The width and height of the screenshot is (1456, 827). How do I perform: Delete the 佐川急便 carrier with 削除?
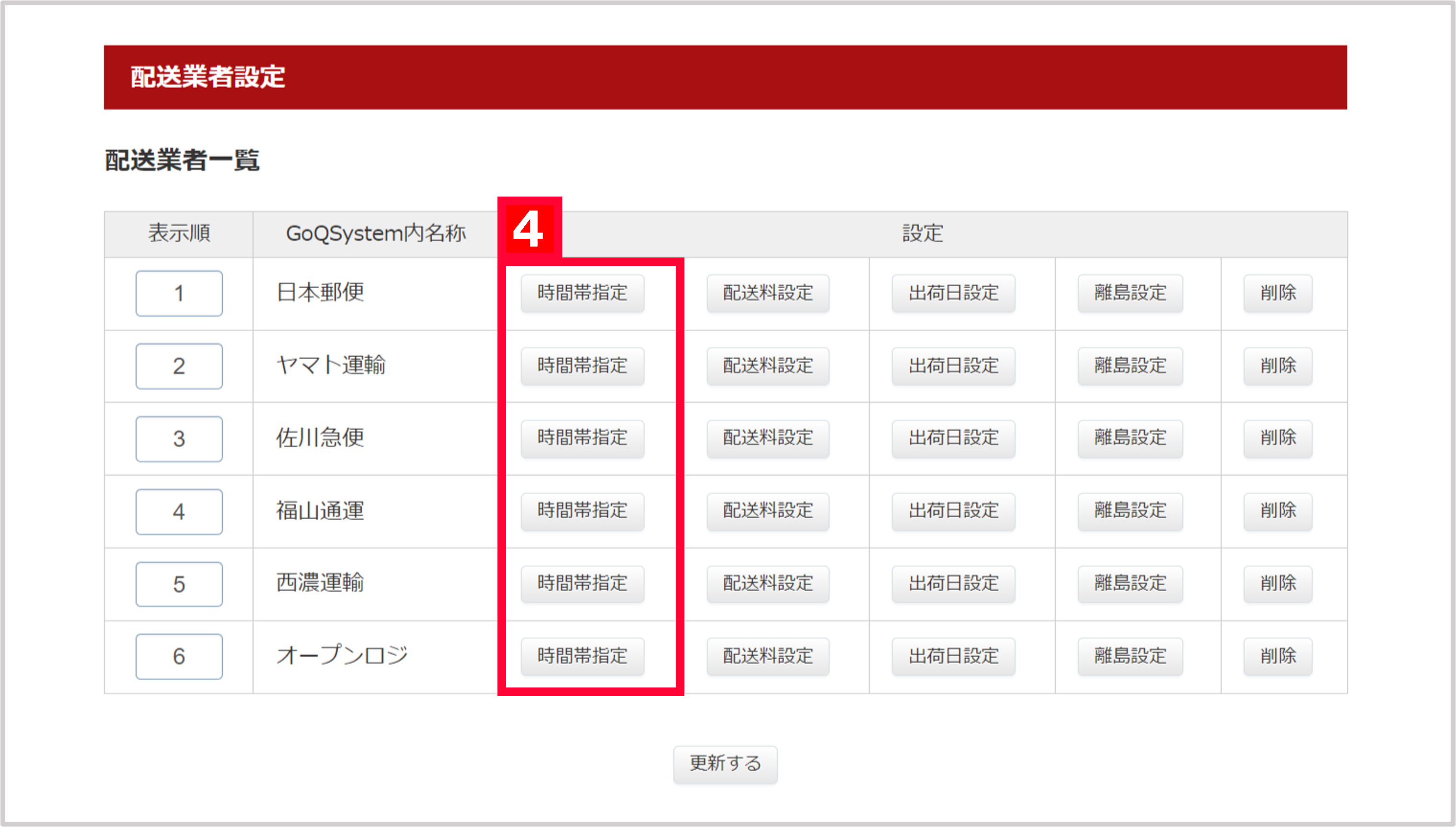(x=1278, y=439)
